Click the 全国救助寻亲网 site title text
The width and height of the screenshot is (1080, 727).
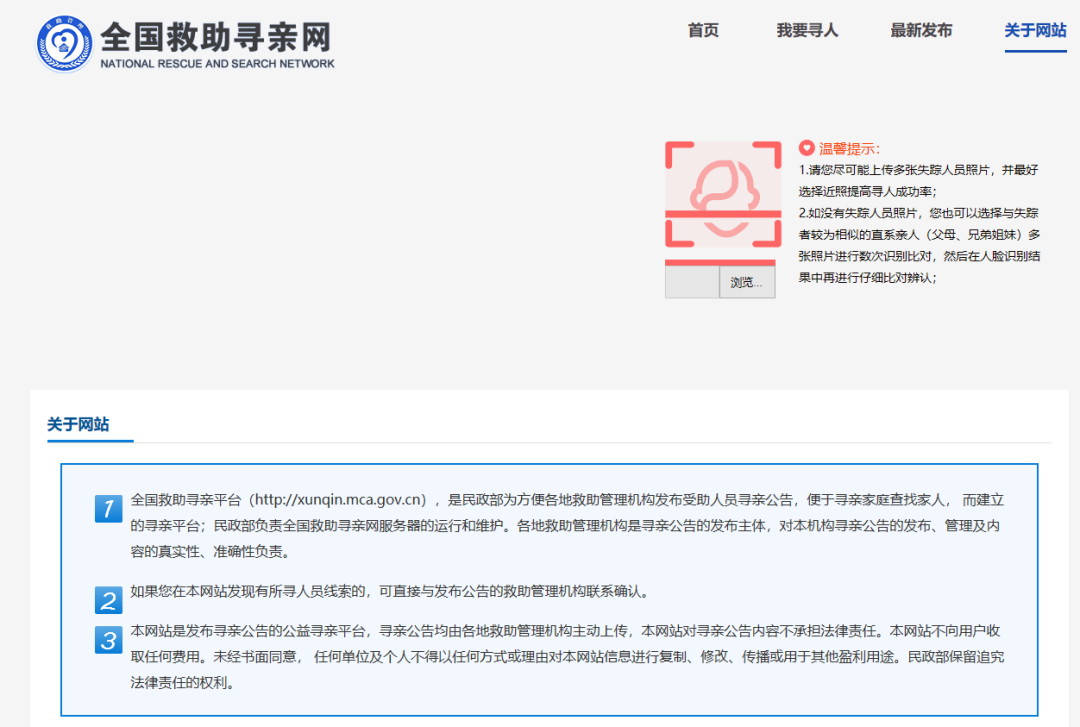[x=216, y=37]
